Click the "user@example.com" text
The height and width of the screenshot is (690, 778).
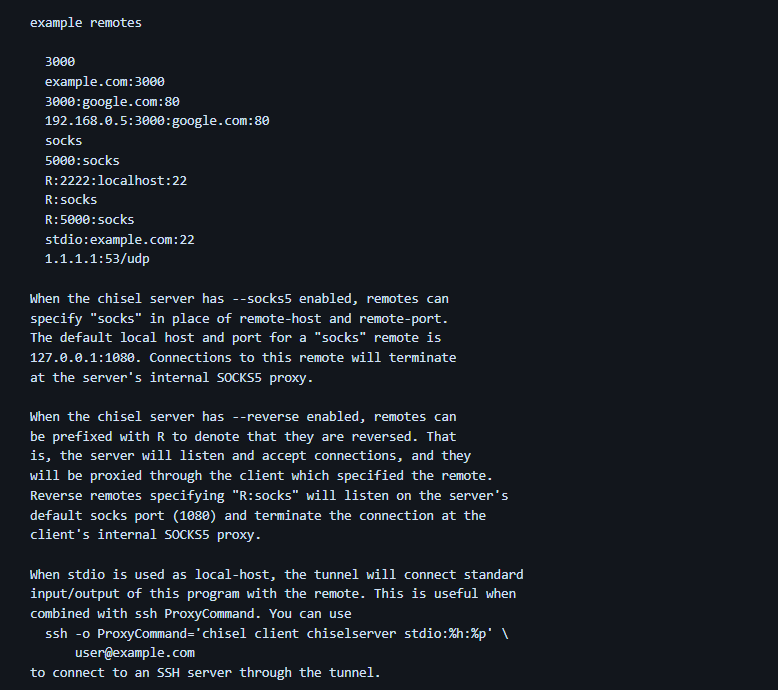(135, 653)
